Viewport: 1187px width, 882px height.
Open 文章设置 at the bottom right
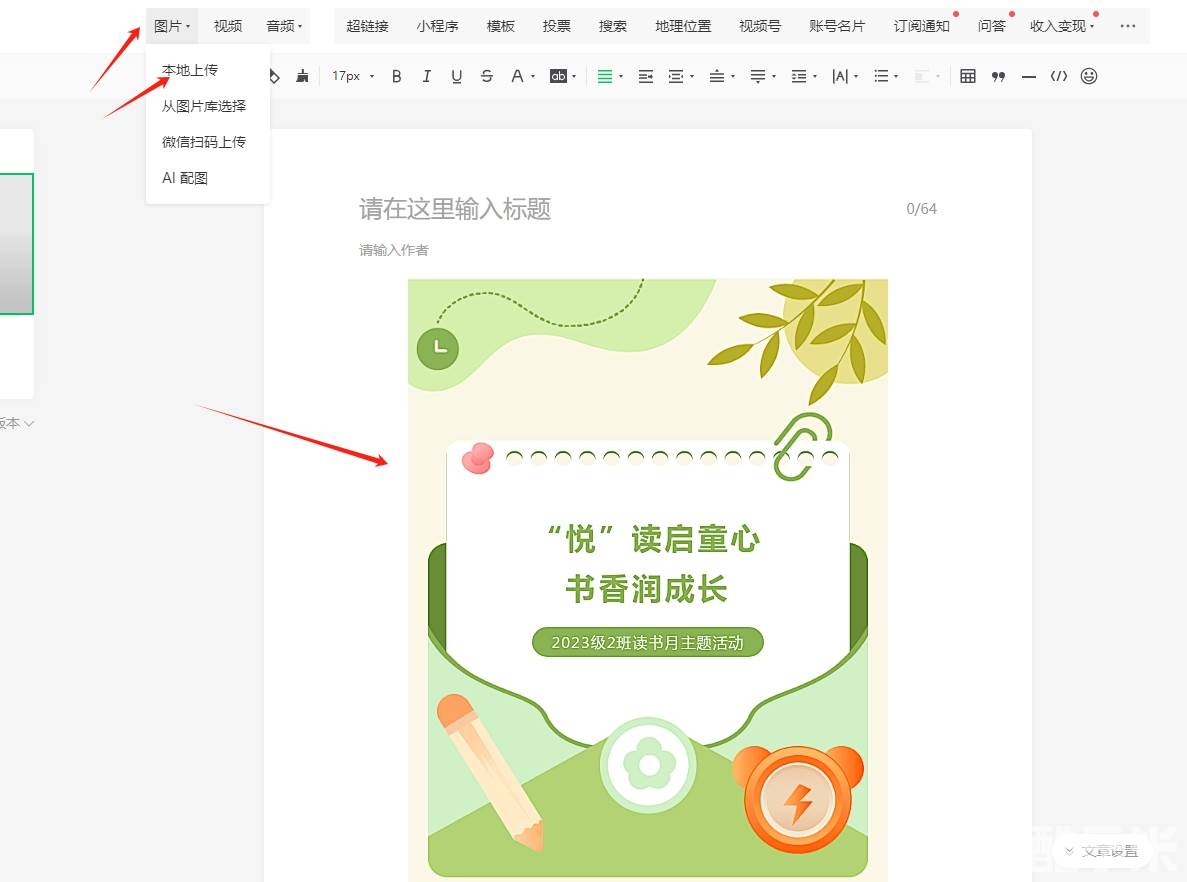[x=1102, y=851]
